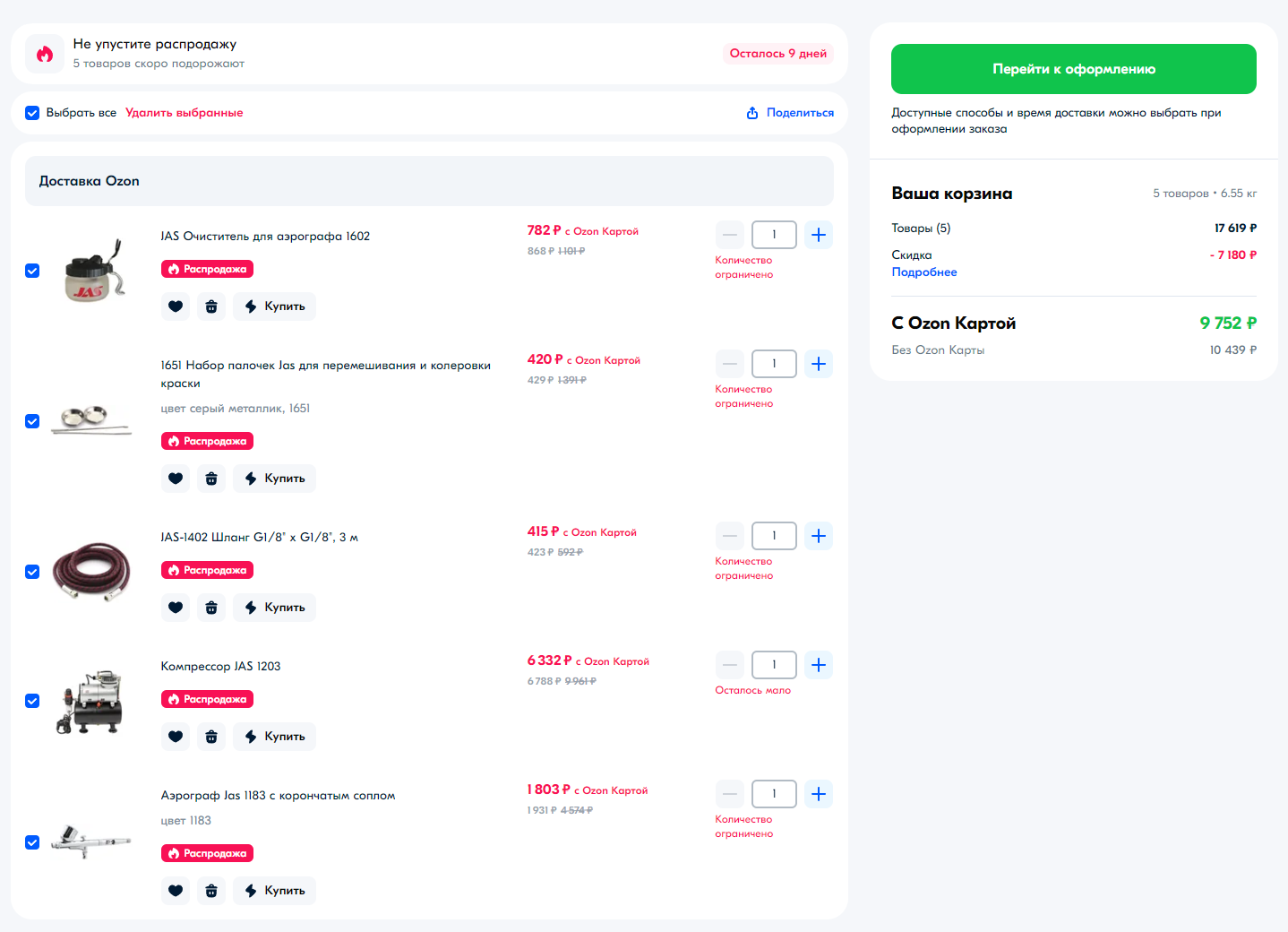Buy the JAS-1402 Шланг instantly
This screenshot has width=1288, height=932.
(275, 608)
